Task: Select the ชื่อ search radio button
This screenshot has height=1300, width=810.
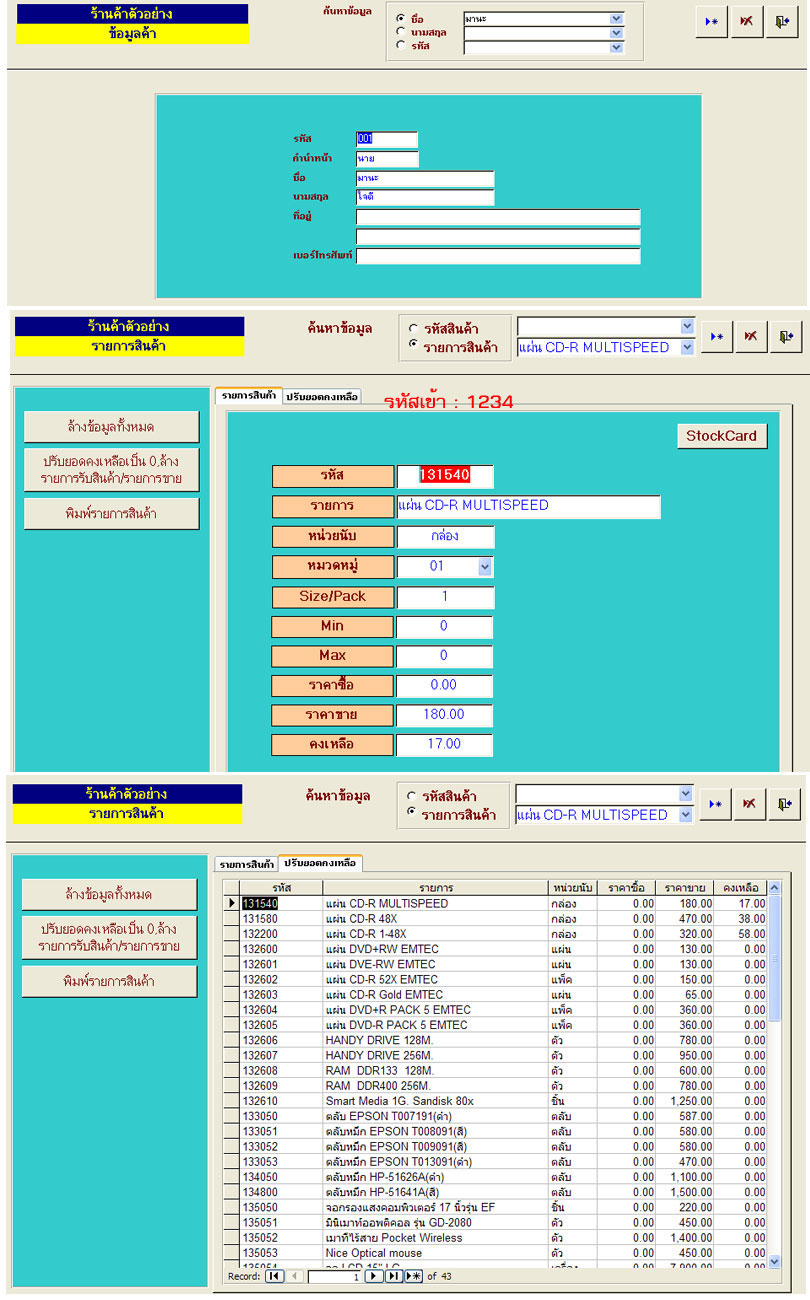Action: click(401, 18)
